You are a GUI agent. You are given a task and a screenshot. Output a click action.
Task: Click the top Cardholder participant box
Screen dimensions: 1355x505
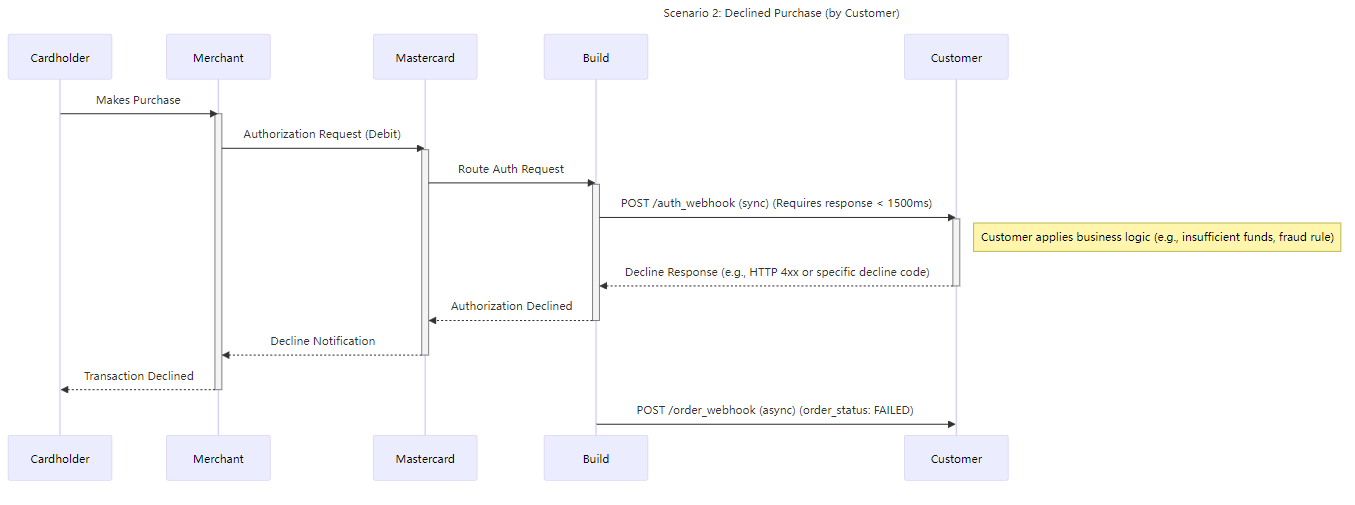(60, 58)
